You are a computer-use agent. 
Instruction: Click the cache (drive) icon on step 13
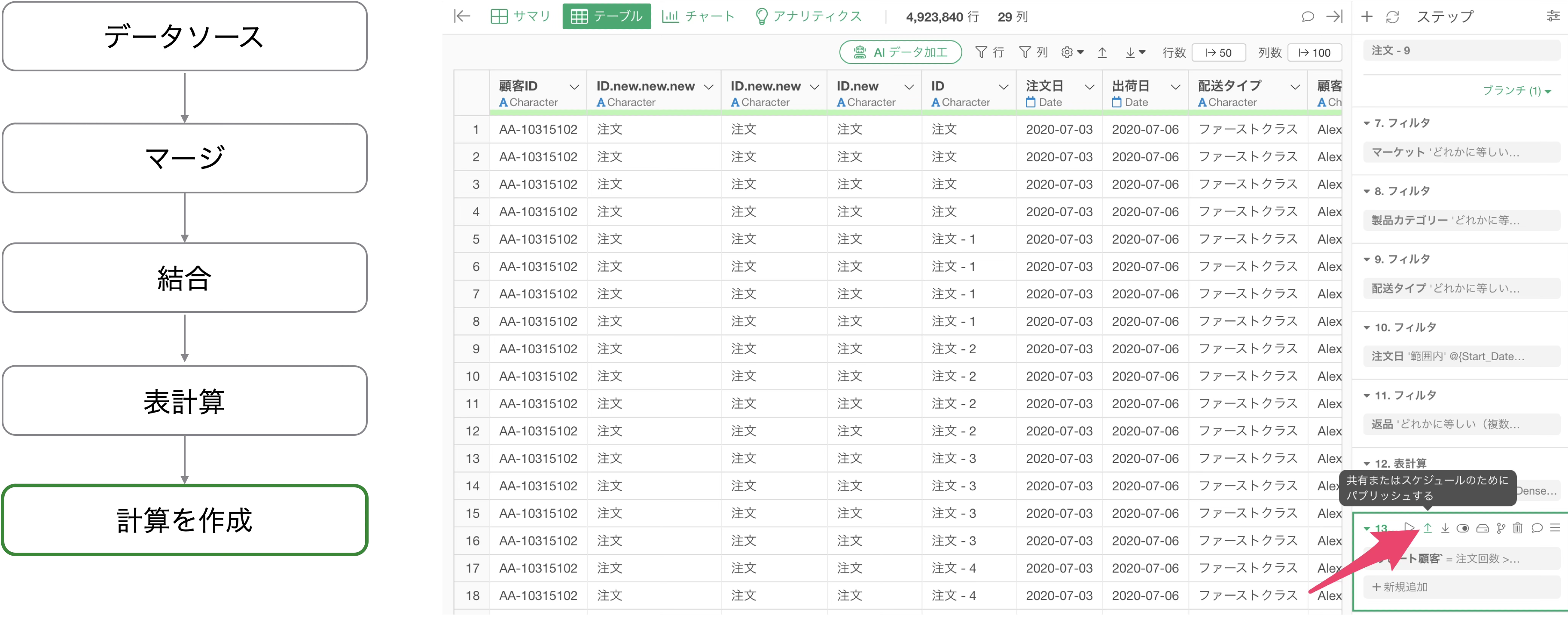[1483, 528]
